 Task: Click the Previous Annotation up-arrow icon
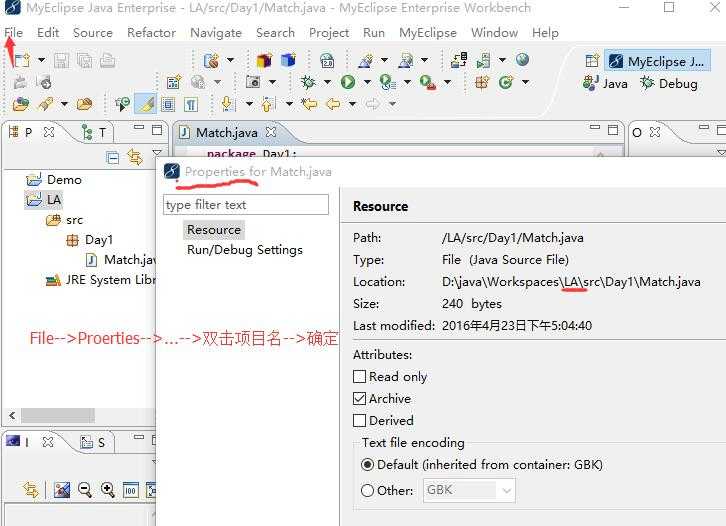click(x=267, y=104)
